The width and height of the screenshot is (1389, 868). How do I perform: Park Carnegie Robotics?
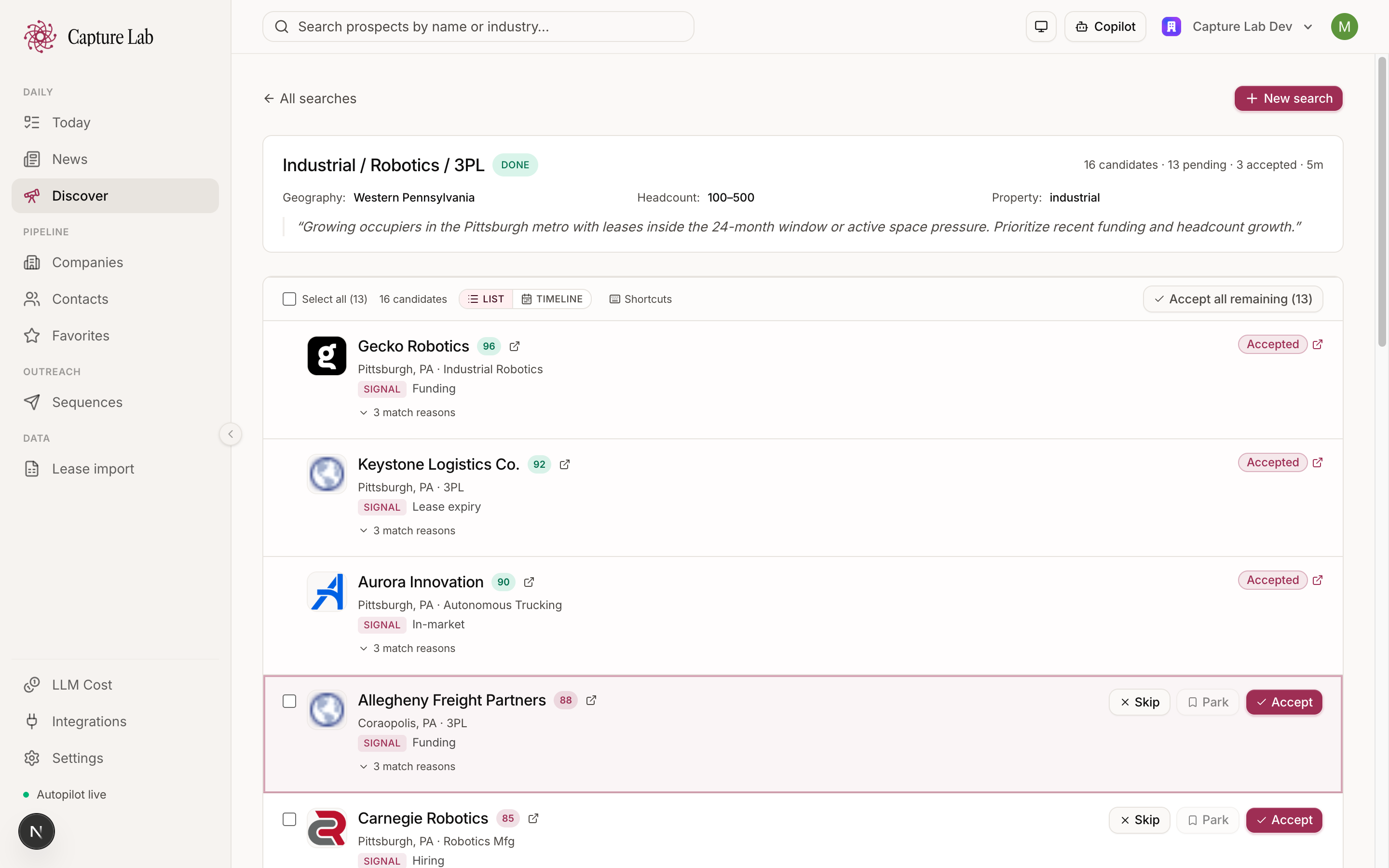pyautogui.click(x=1208, y=820)
